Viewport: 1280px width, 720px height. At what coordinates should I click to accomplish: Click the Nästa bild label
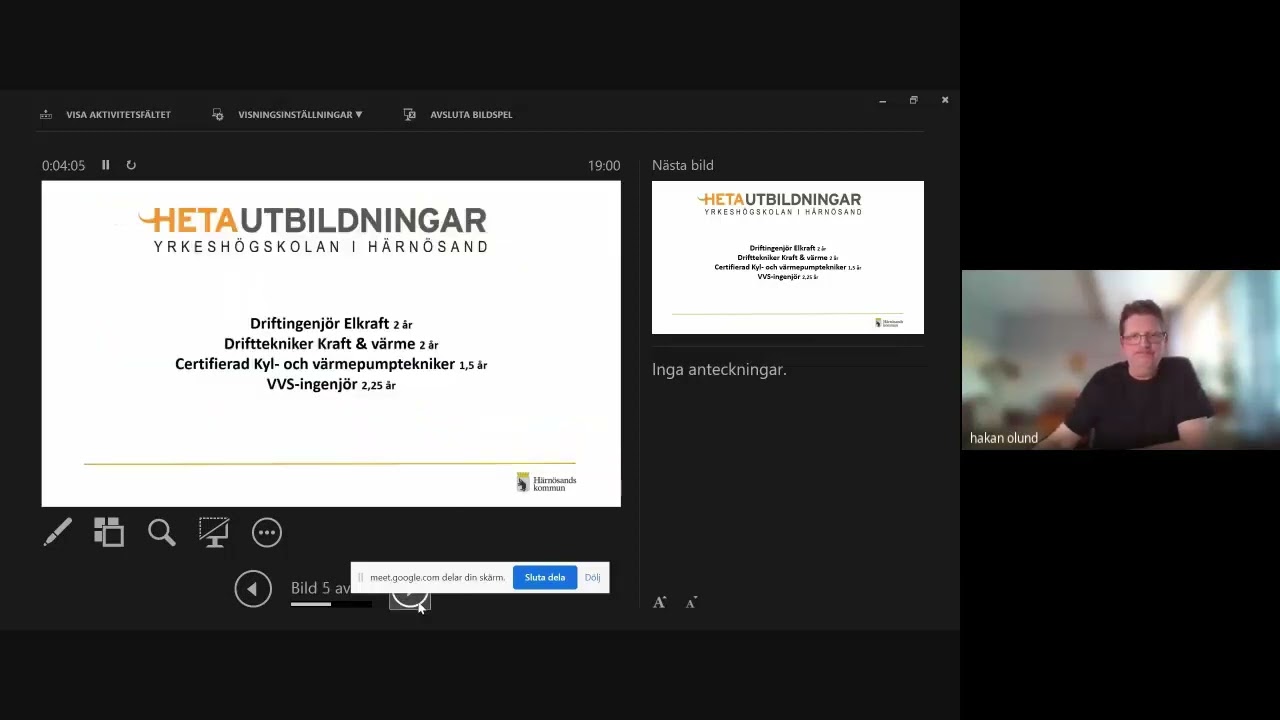[683, 165]
